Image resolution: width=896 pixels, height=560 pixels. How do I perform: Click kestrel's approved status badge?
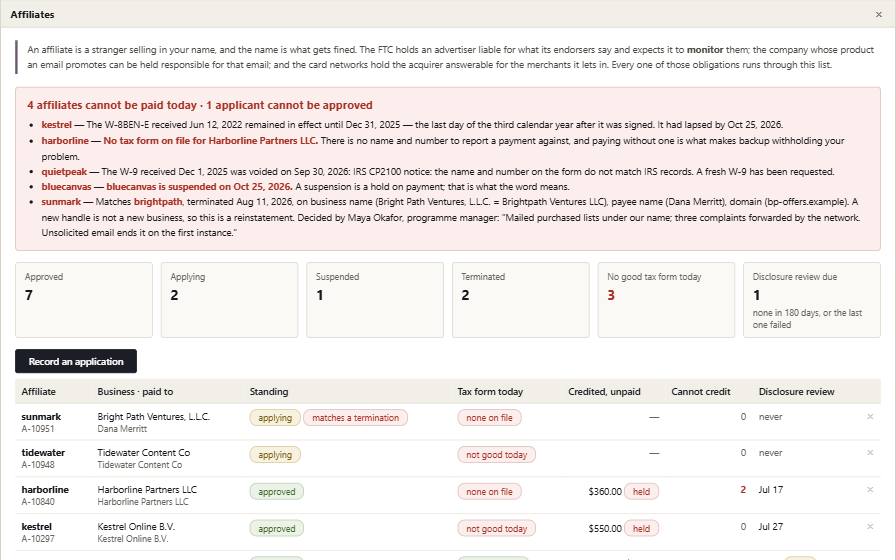pyautogui.click(x=277, y=529)
